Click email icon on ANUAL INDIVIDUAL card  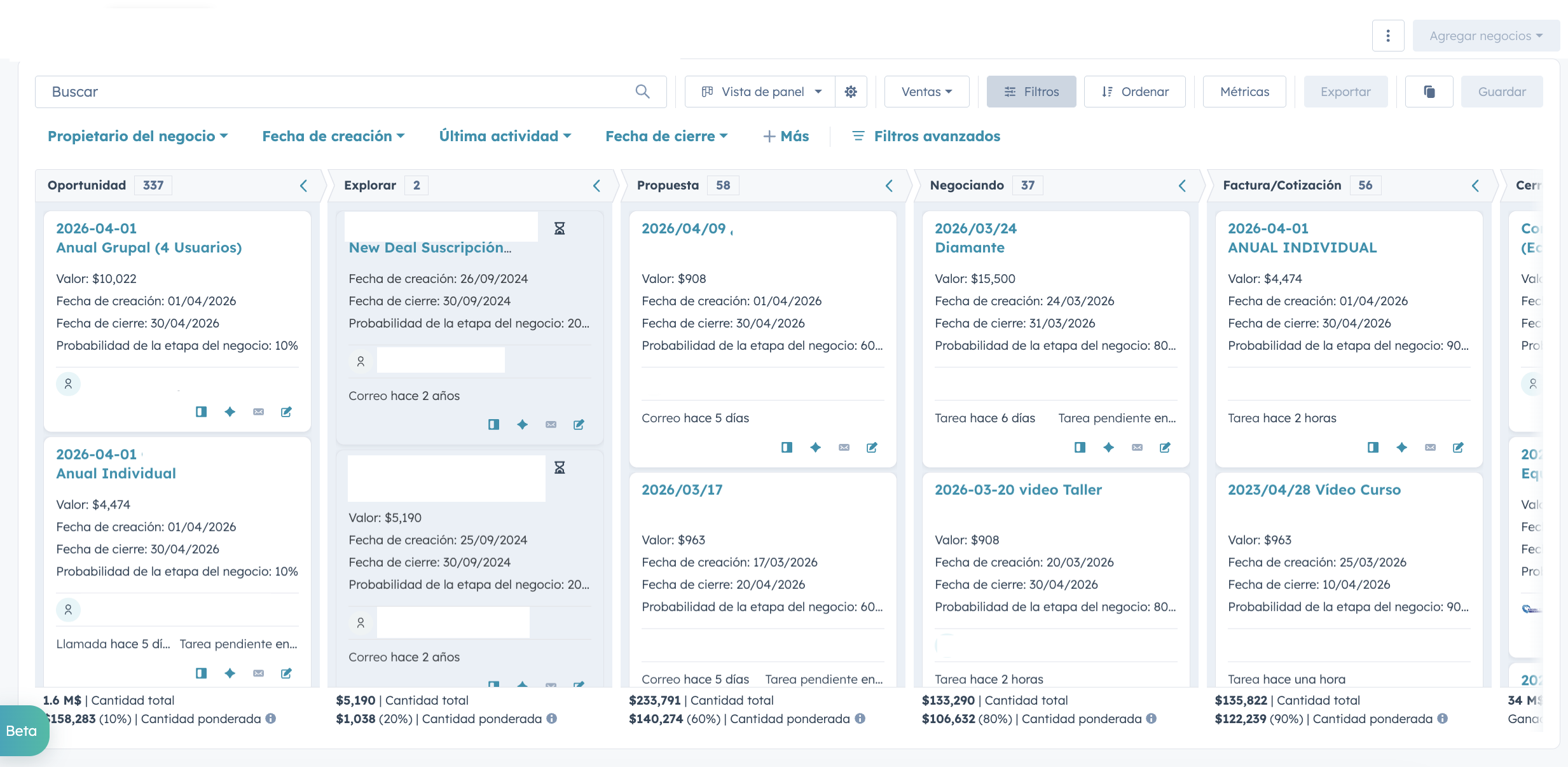pyautogui.click(x=1430, y=448)
